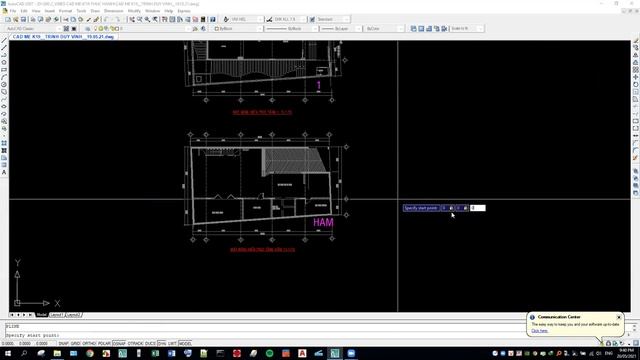The width and height of the screenshot is (640, 360).
Task: Click the Erase tool in Modify toolbar
Action: point(636,40)
